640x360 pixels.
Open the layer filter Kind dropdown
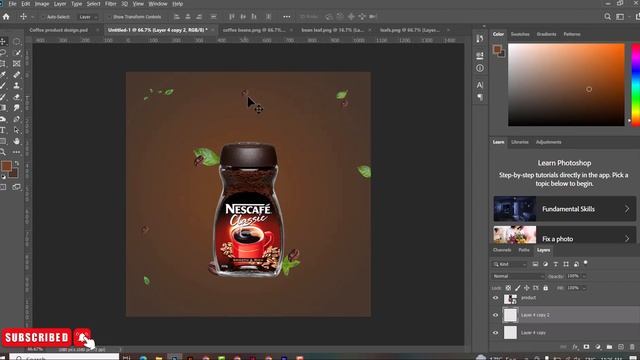510,264
